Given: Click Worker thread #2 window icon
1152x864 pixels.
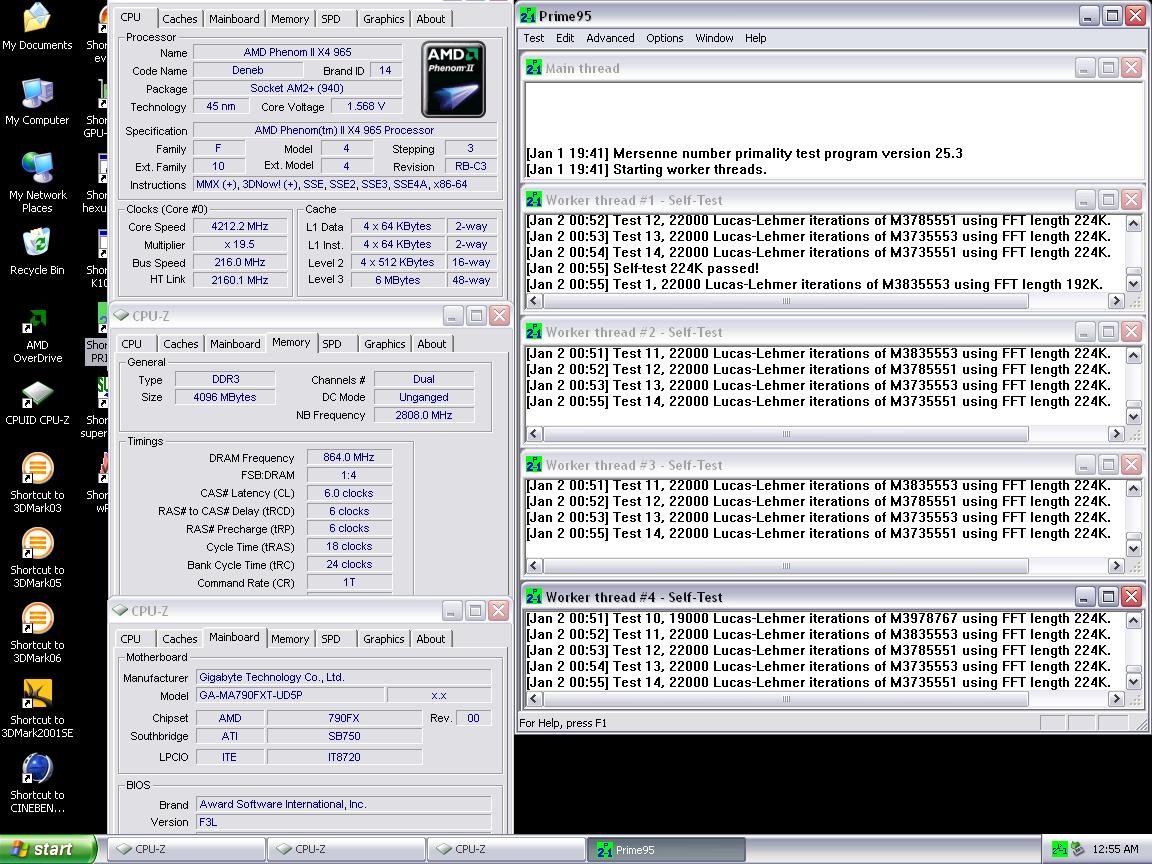Looking at the screenshot, I should point(534,332).
